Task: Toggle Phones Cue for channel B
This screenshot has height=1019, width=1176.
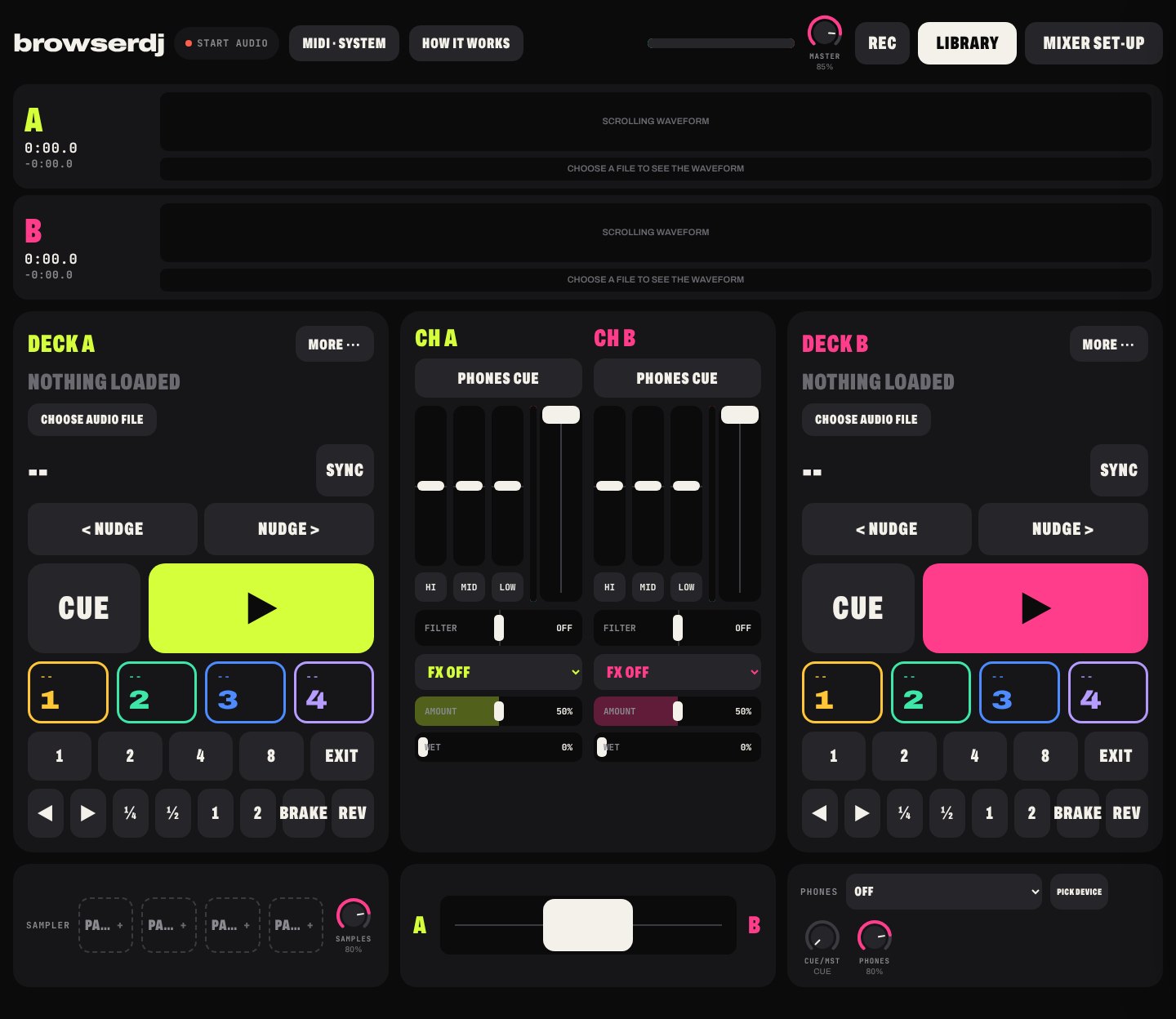Action: (677, 378)
